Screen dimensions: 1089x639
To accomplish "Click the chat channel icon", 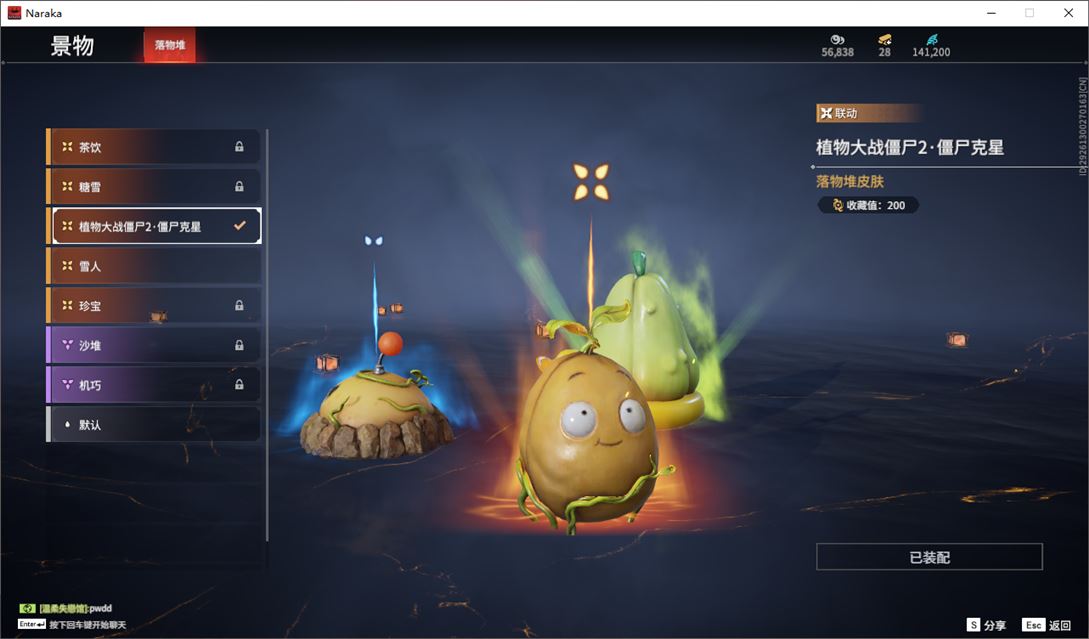I will point(27,608).
